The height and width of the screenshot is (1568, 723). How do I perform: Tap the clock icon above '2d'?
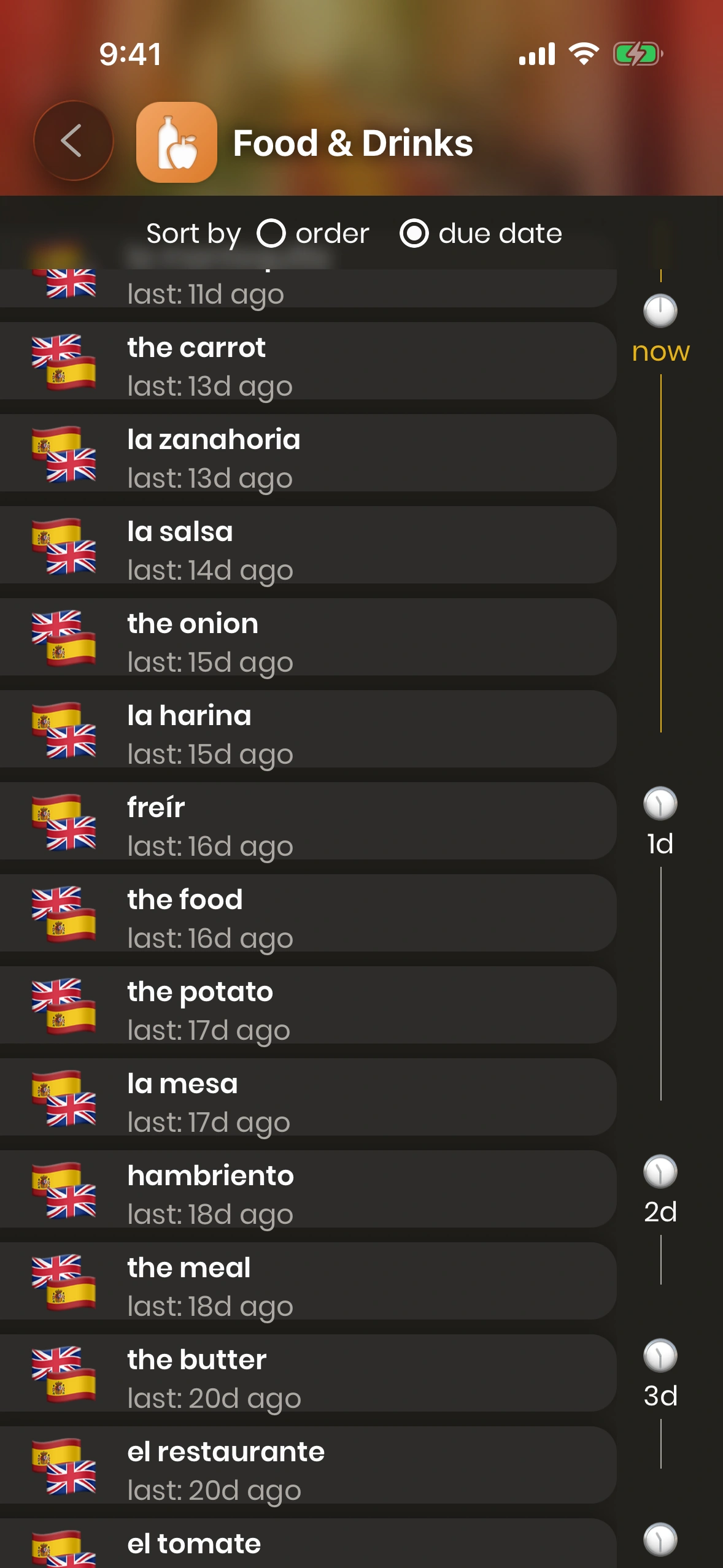[x=660, y=1172]
